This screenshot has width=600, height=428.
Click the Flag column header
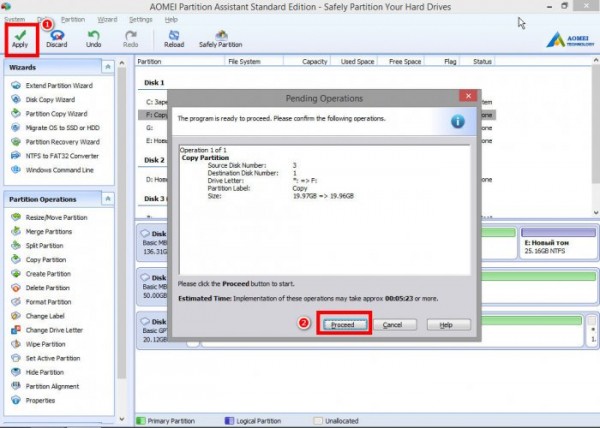[x=442, y=61]
